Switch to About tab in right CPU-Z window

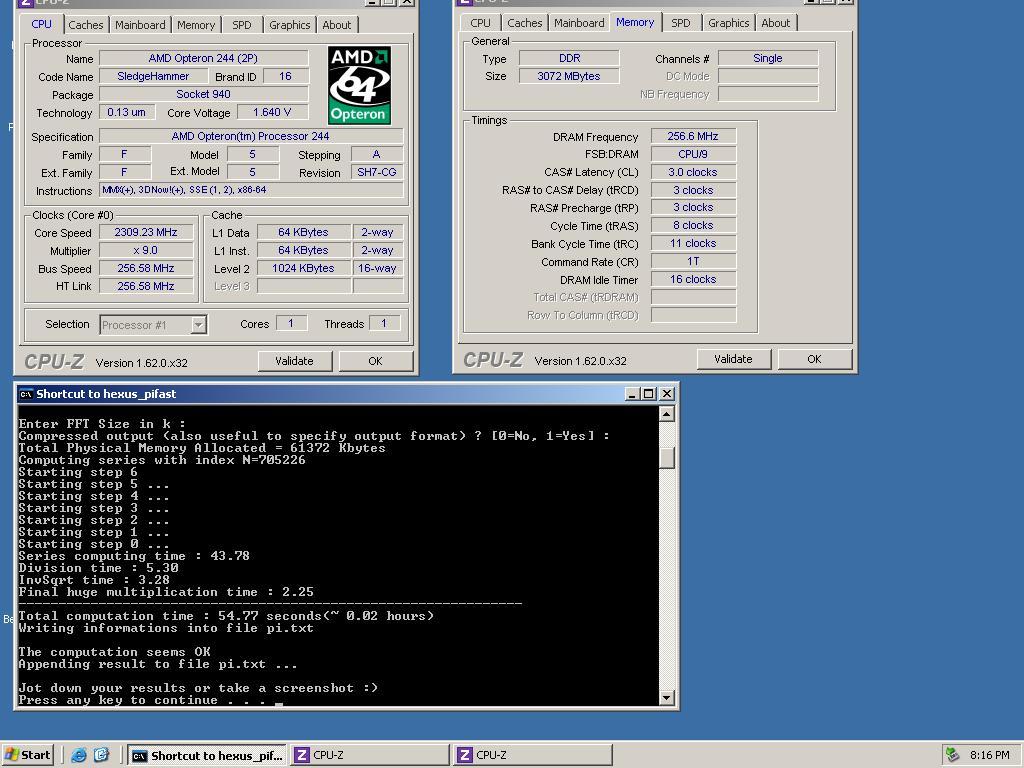pyautogui.click(x=775, y=23)
